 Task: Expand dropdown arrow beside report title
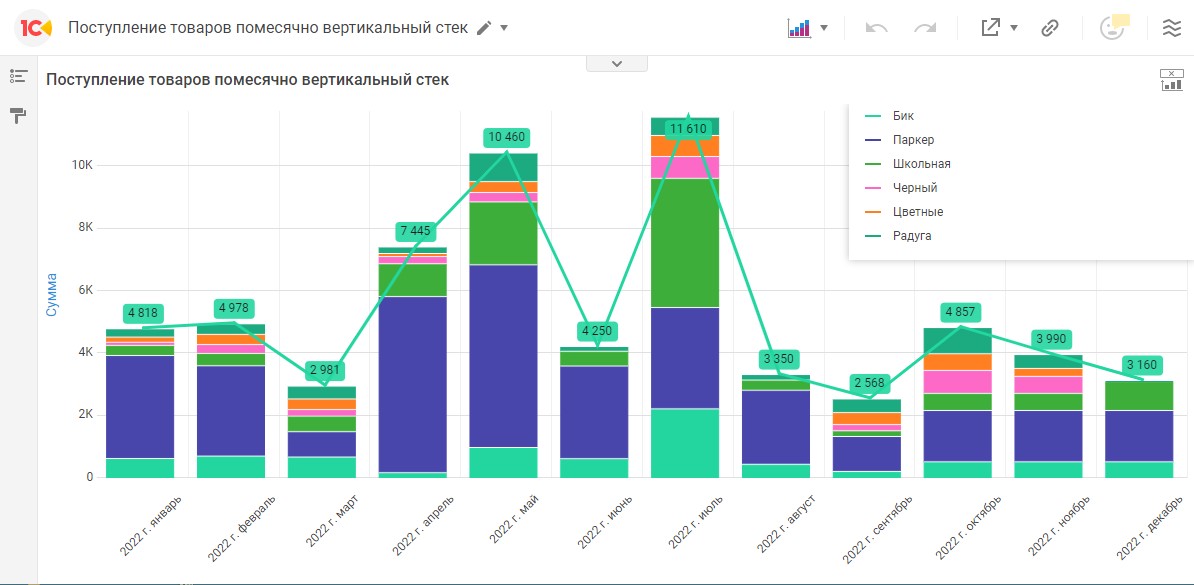point(504,28)
